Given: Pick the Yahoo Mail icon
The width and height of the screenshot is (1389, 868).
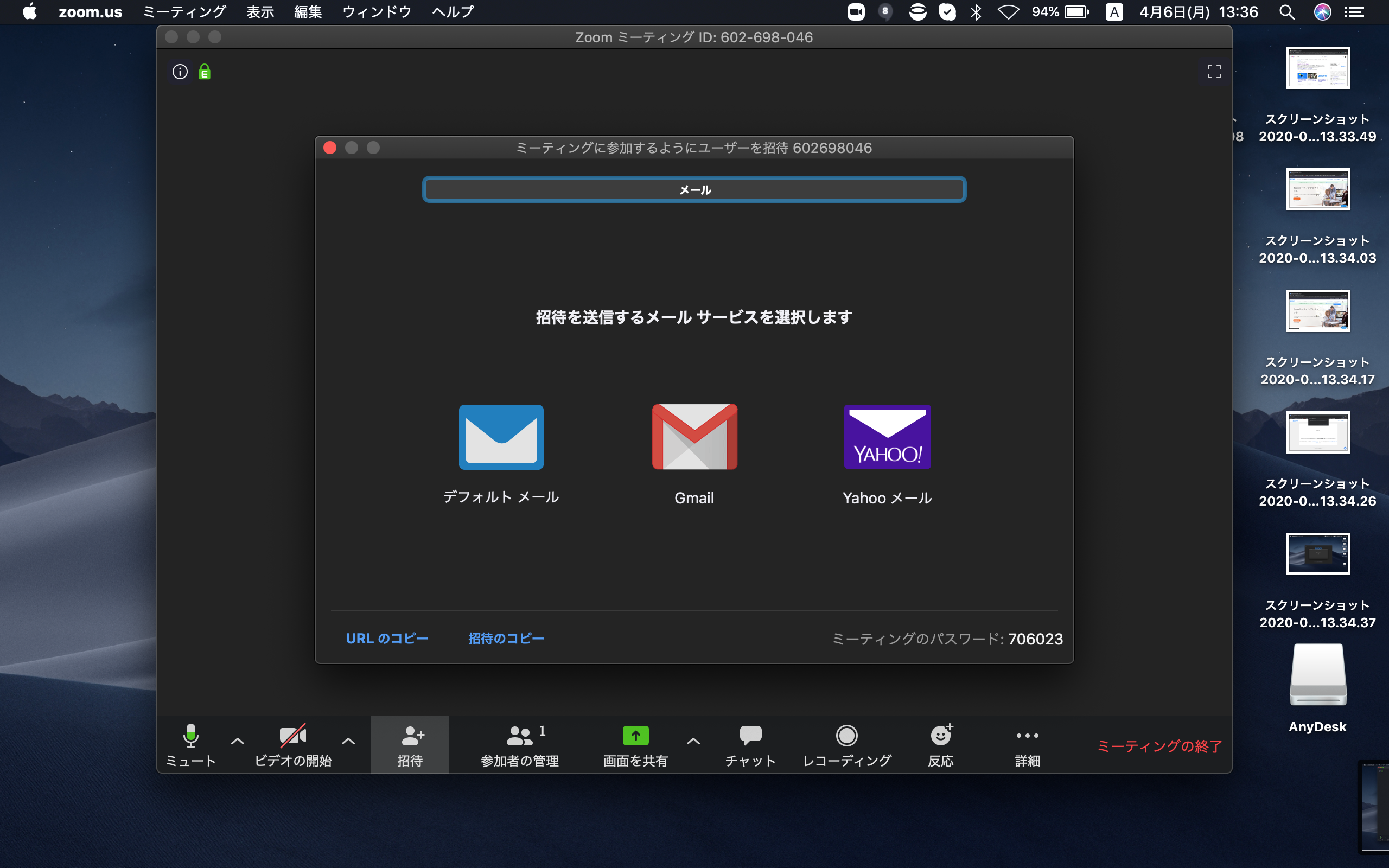Looking at the screenshot, I should coord(887,437).
